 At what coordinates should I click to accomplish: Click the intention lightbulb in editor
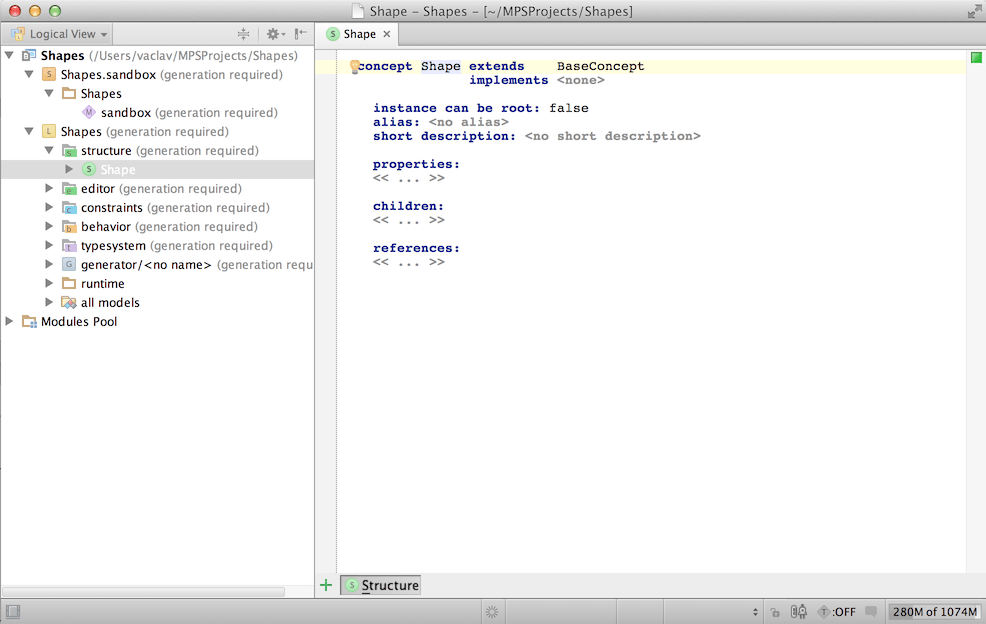click(x=354, y=67)
